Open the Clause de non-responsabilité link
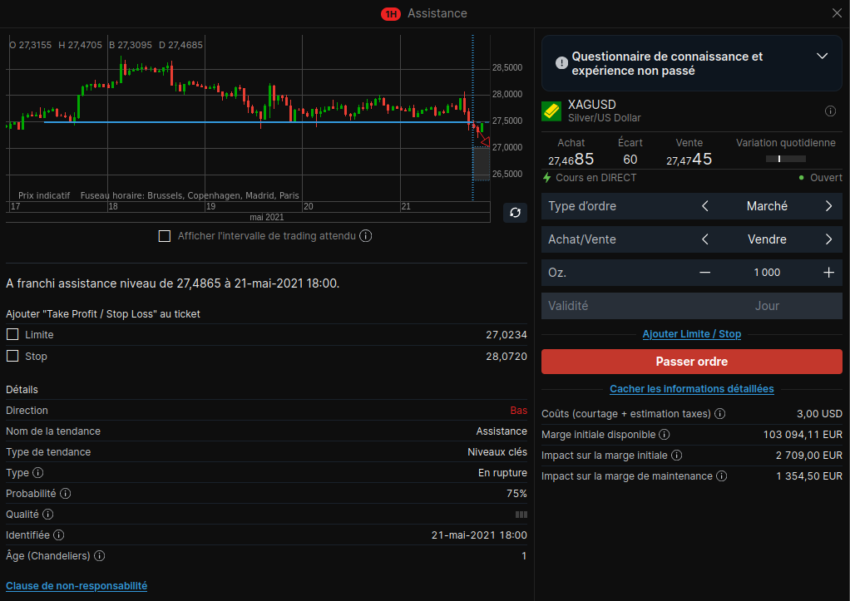The image size is (850, 601). coord(75,586)
